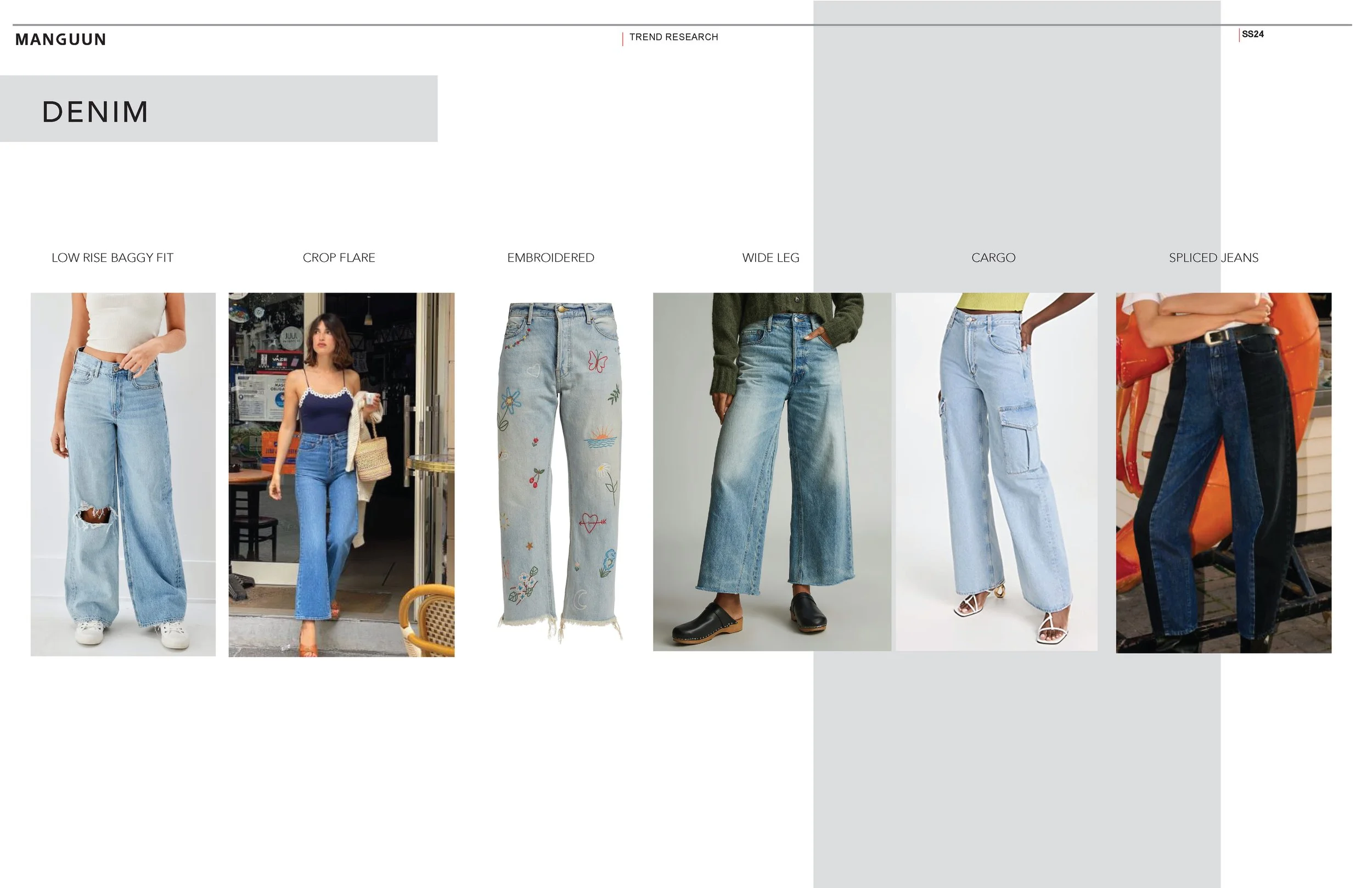Click the LOW RISE BAGGY FIT caption
The width and height of the screenshot is (1372, 888).
[x=113, y=258]
